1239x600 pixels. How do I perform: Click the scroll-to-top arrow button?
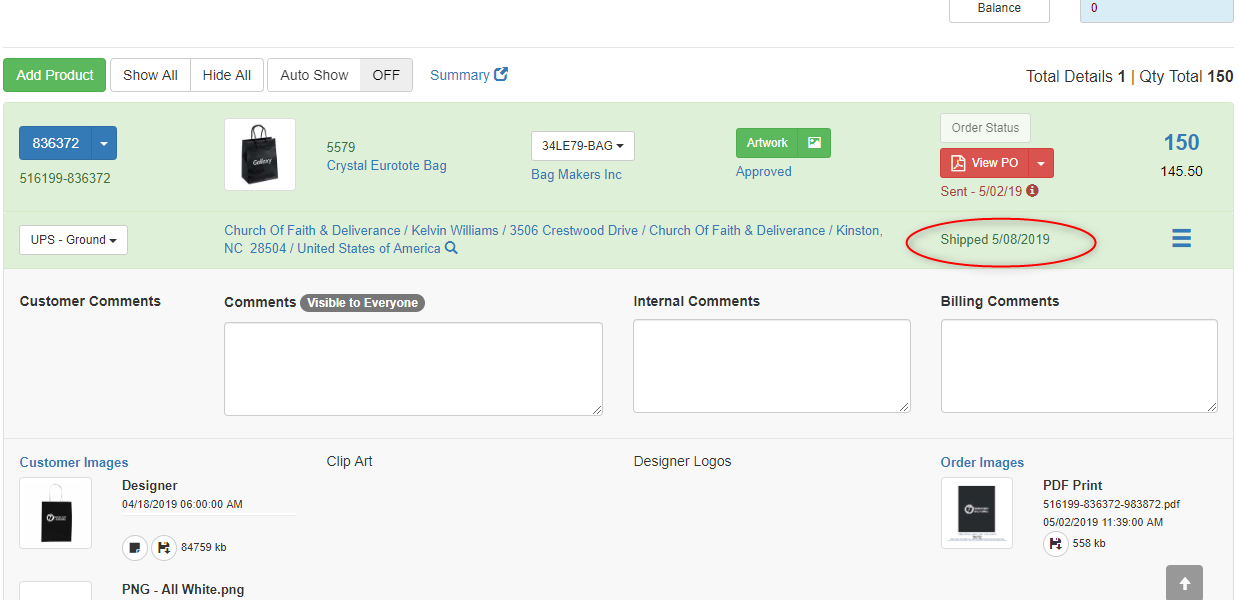point(1184,583)
